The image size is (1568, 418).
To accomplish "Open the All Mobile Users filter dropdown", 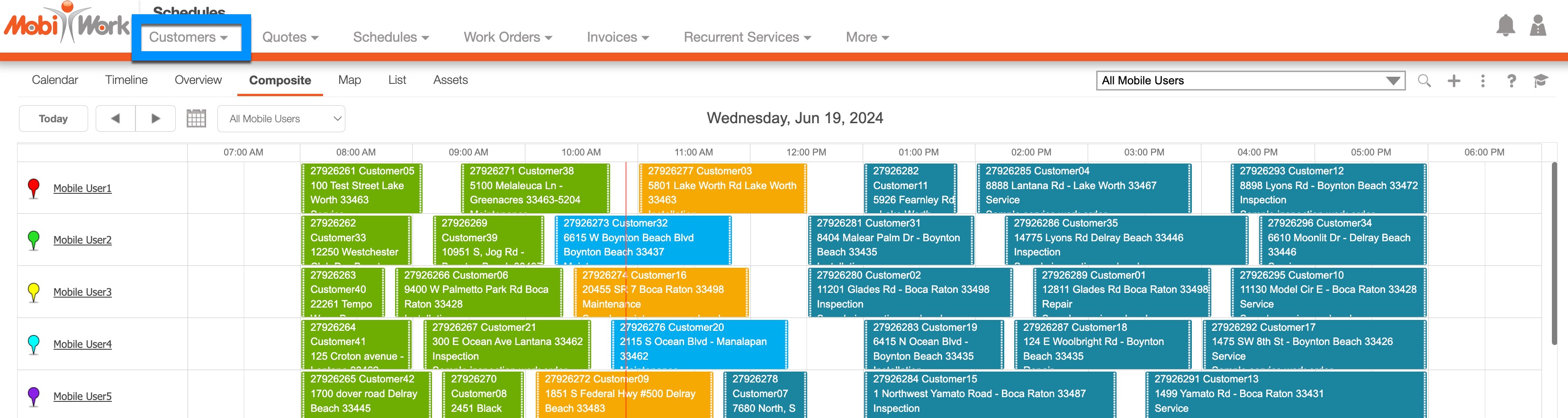I will click(x=281, y=118).
